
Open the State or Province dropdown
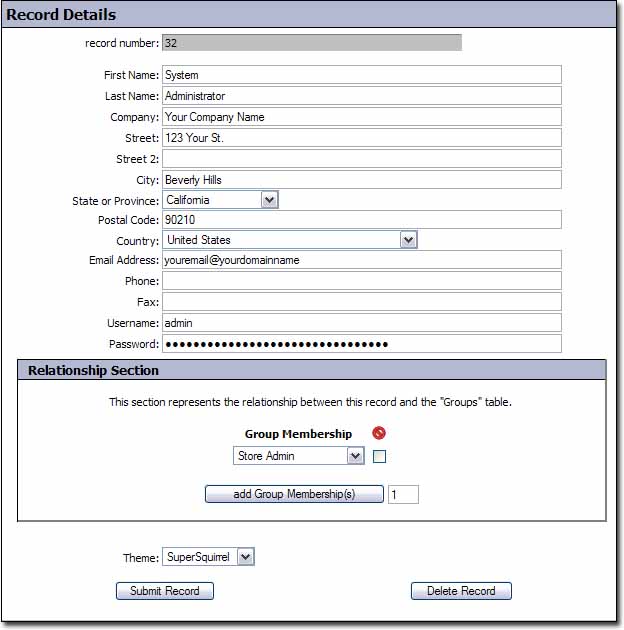click(x=219, y=200)
